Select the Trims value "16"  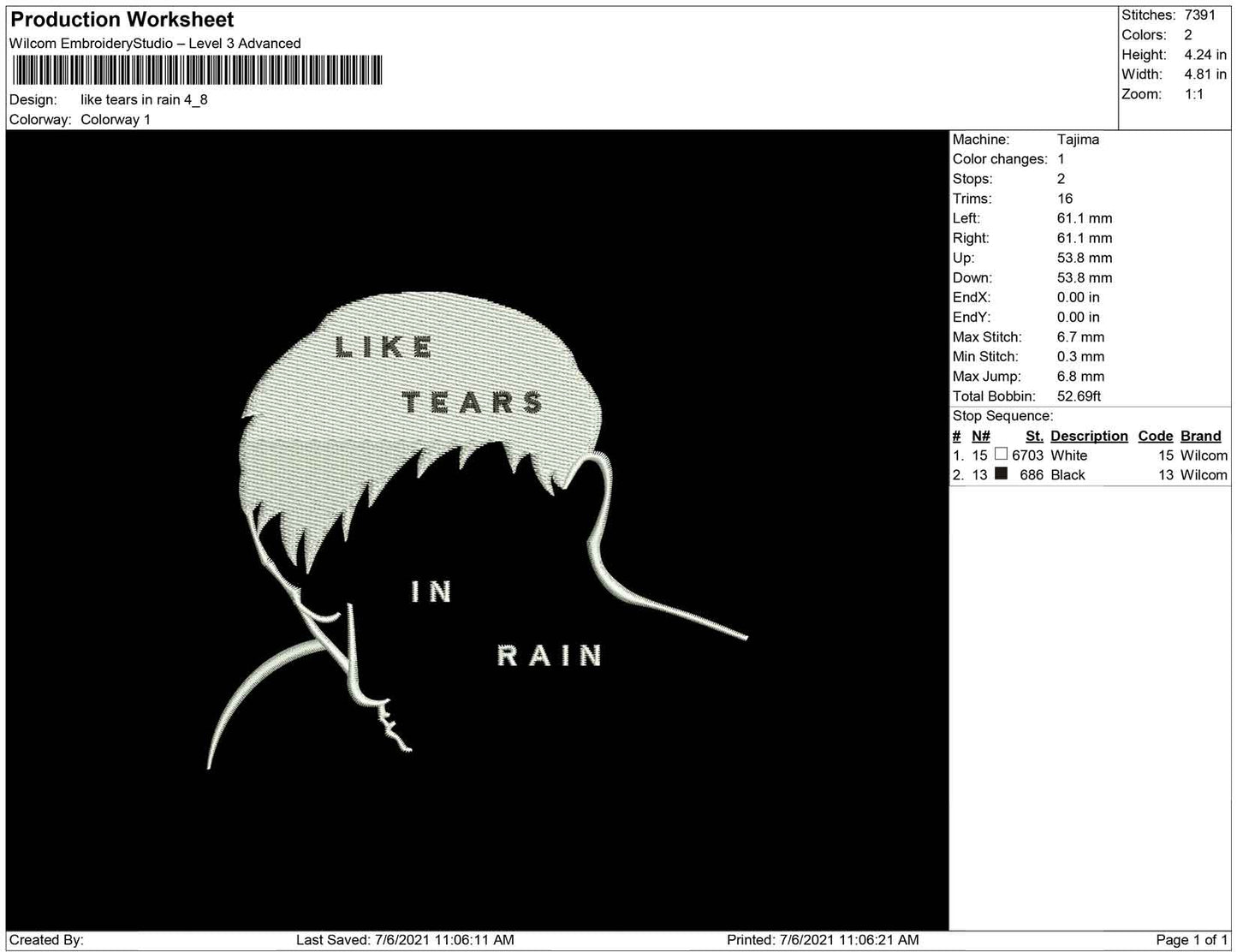1065,199
